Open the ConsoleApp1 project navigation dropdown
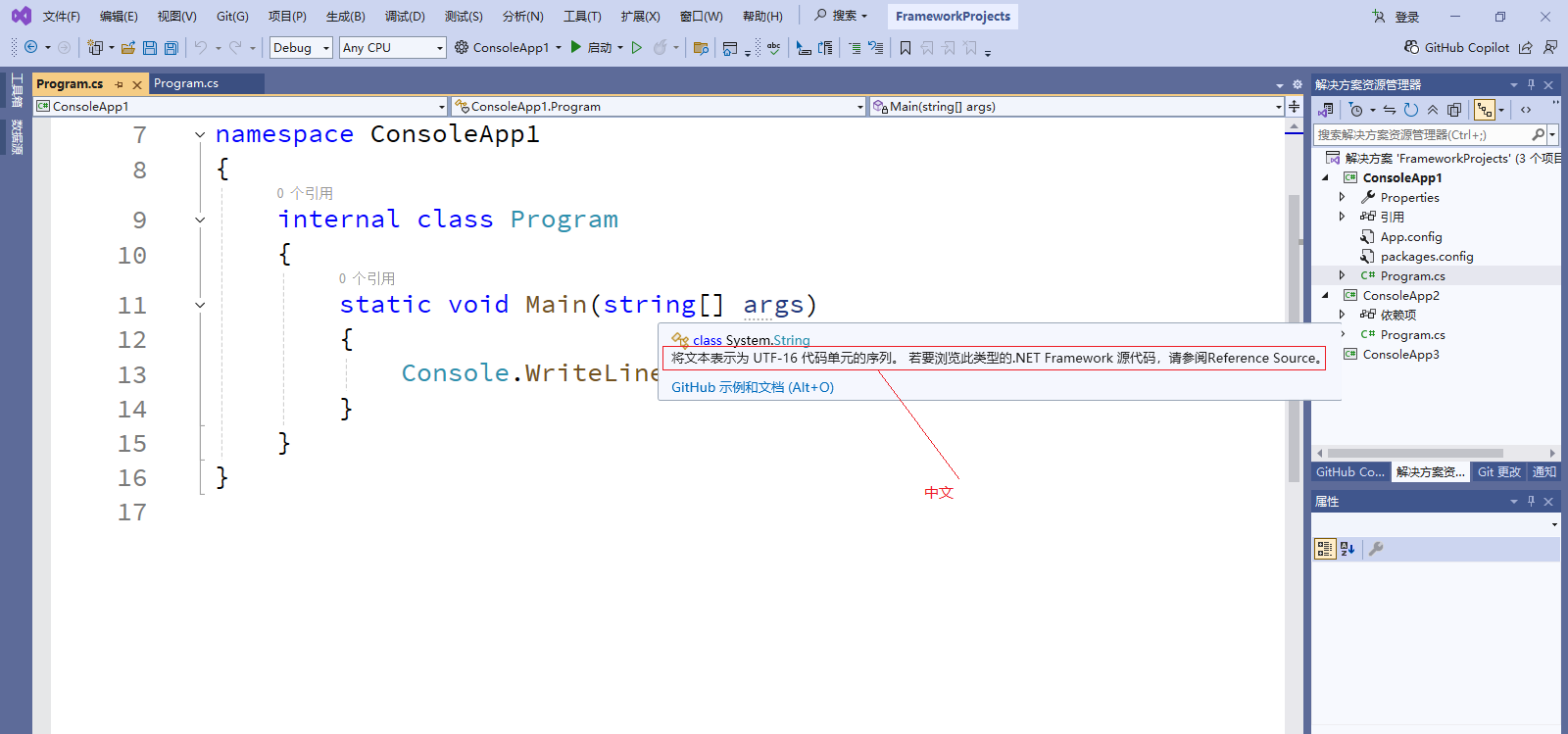 [x=240, y=106]
